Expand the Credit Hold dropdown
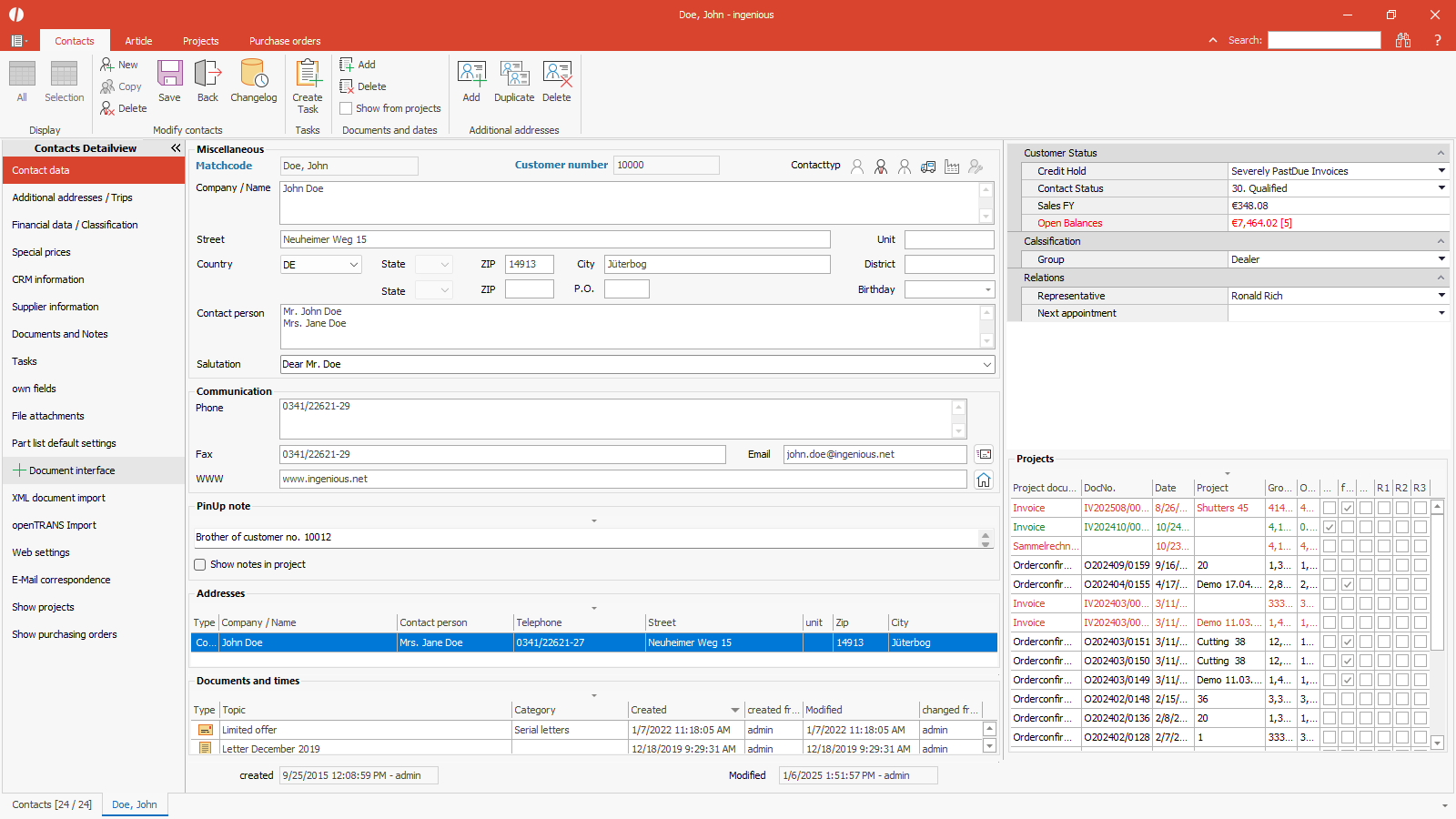This screenshot has height=819, width=1456. pyautogui.click(x=1441, y=171)
